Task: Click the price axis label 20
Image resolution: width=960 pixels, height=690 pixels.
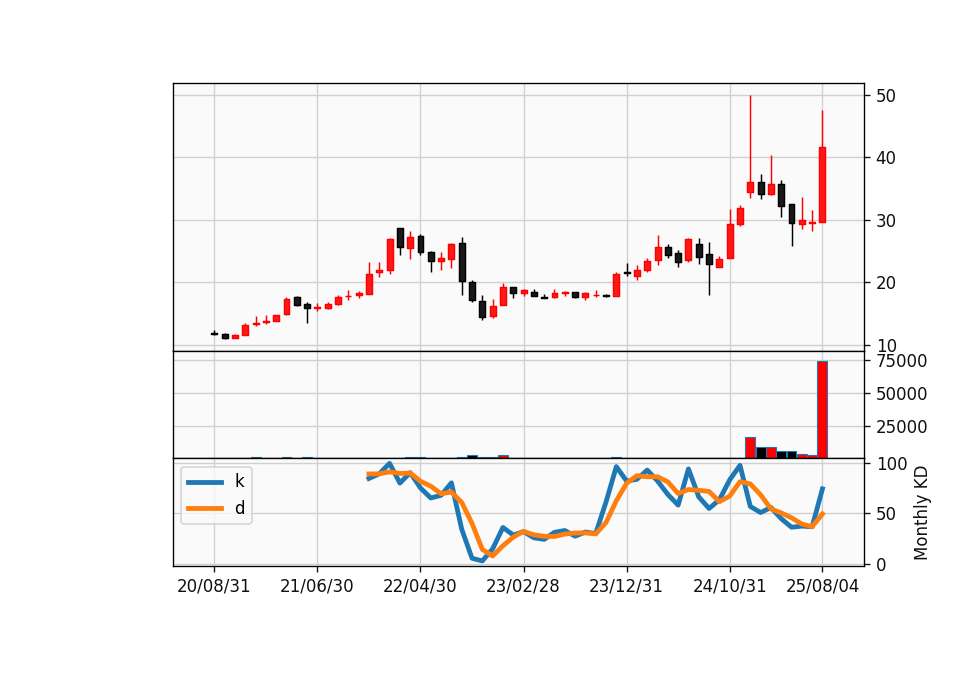Action: coord(886,283)
